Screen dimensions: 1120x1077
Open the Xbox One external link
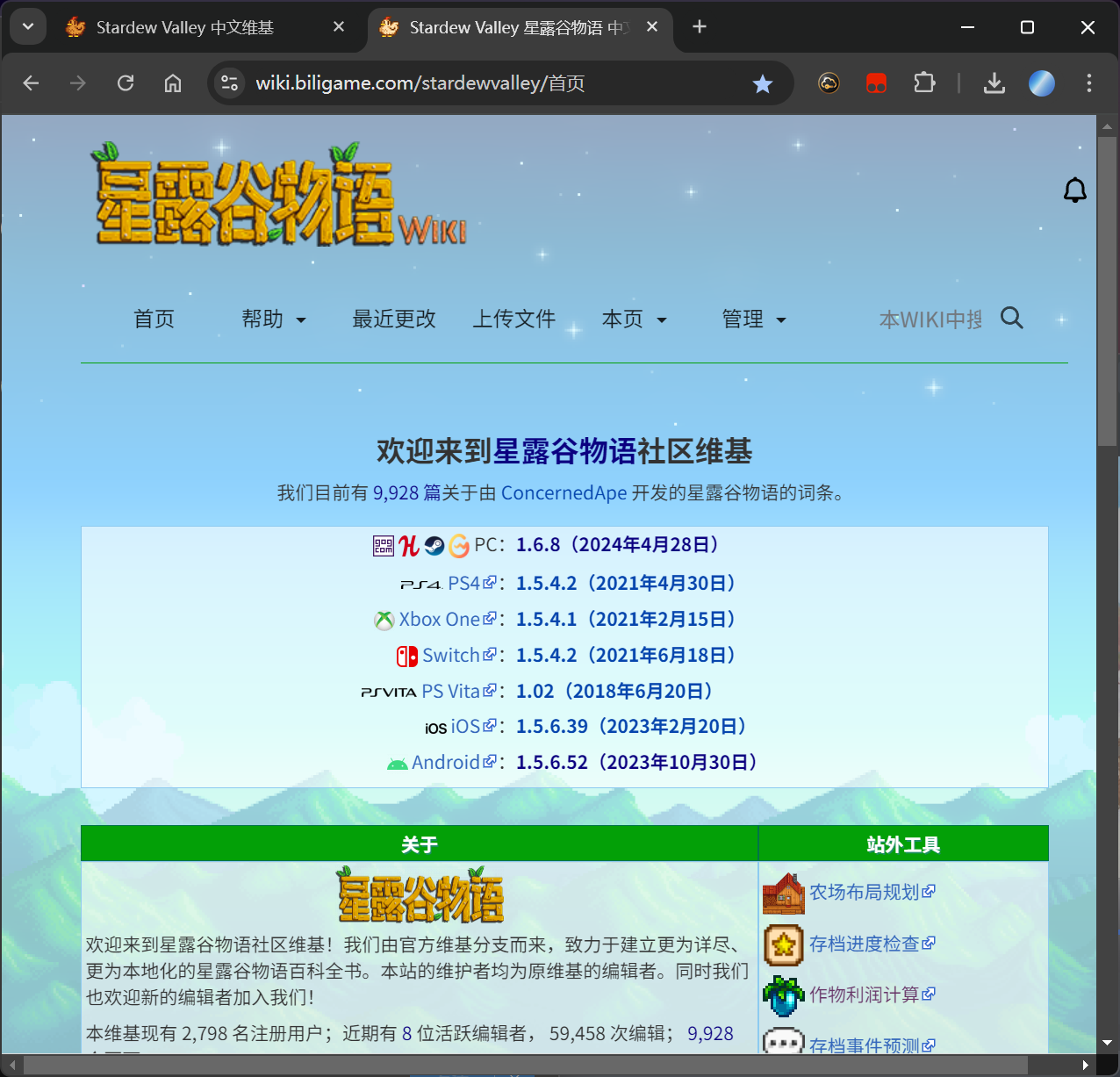click(x=448, y=620)
